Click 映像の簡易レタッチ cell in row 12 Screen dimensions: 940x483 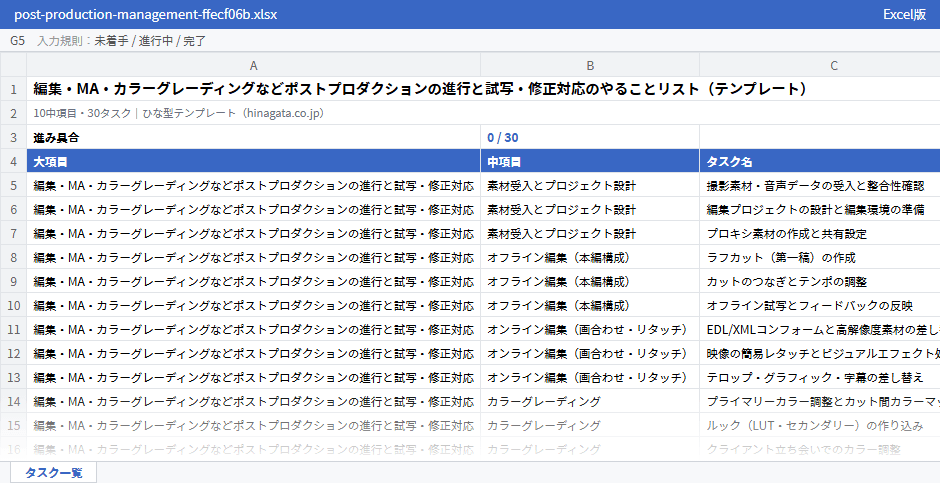point(820,353)
